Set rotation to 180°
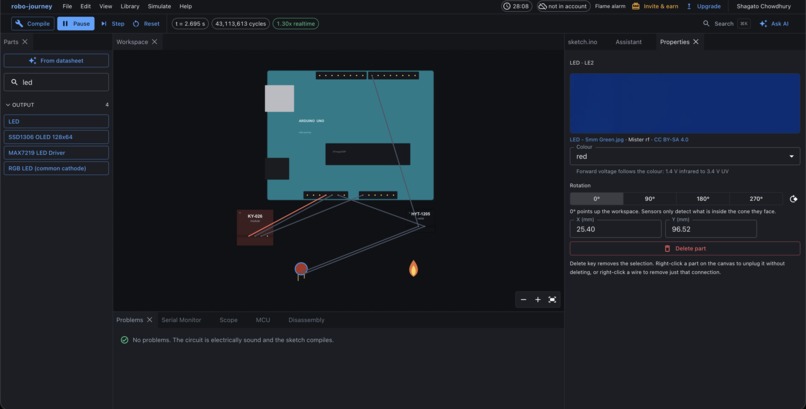This screenshot has height=409, width=806. (x=703, y=199)
